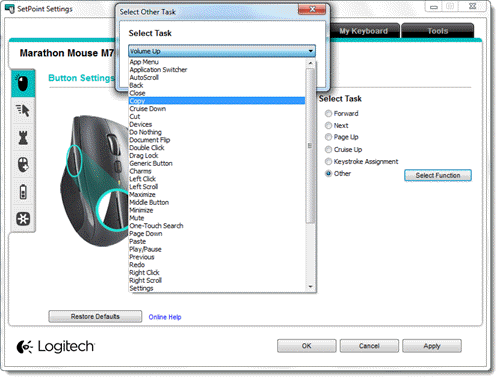The image size is (500, 380).
Task: Choose Right Click in the list
Action: (x=217, y=273)
